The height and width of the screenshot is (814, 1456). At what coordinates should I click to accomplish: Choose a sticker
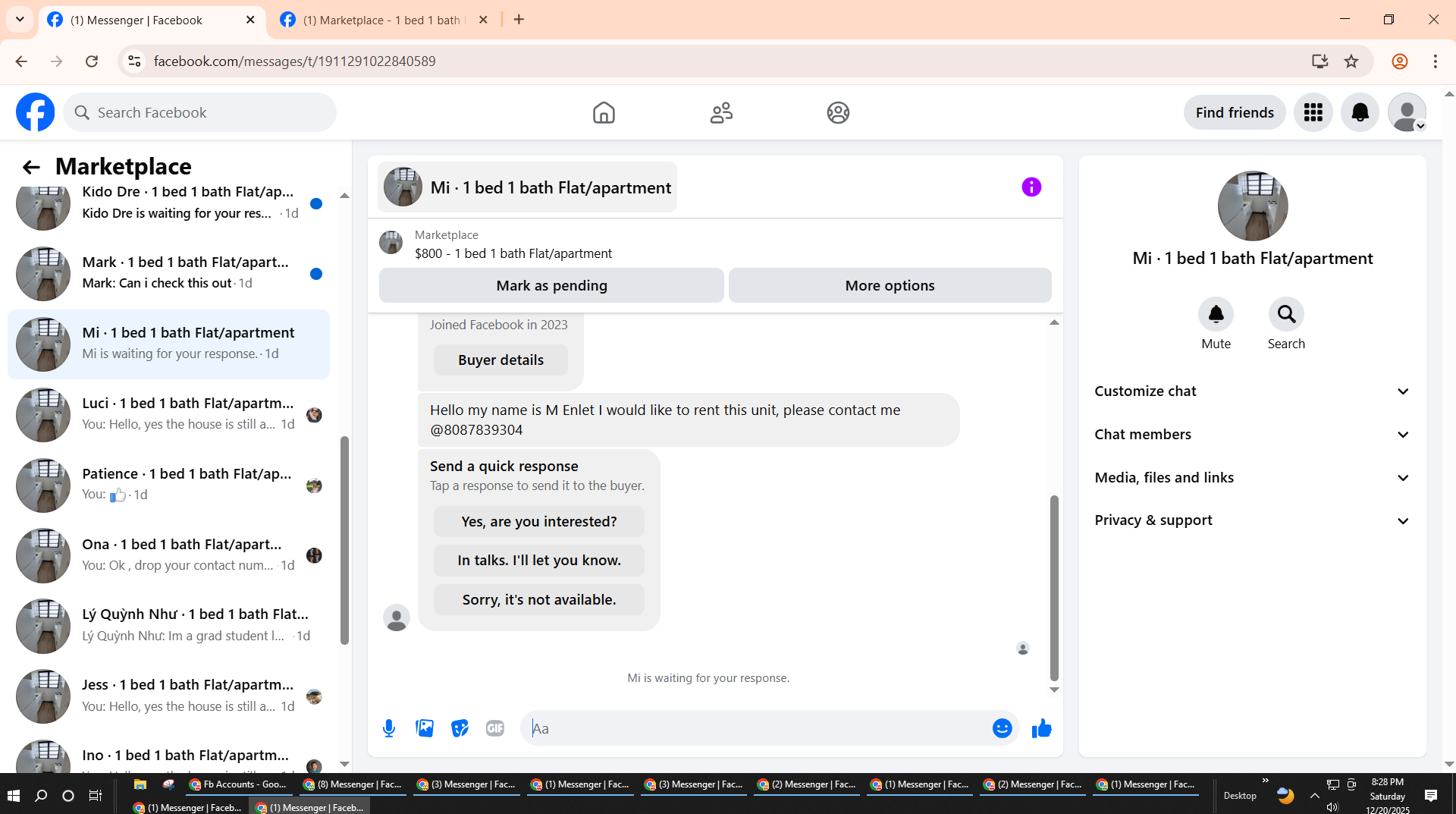(460, 728)
